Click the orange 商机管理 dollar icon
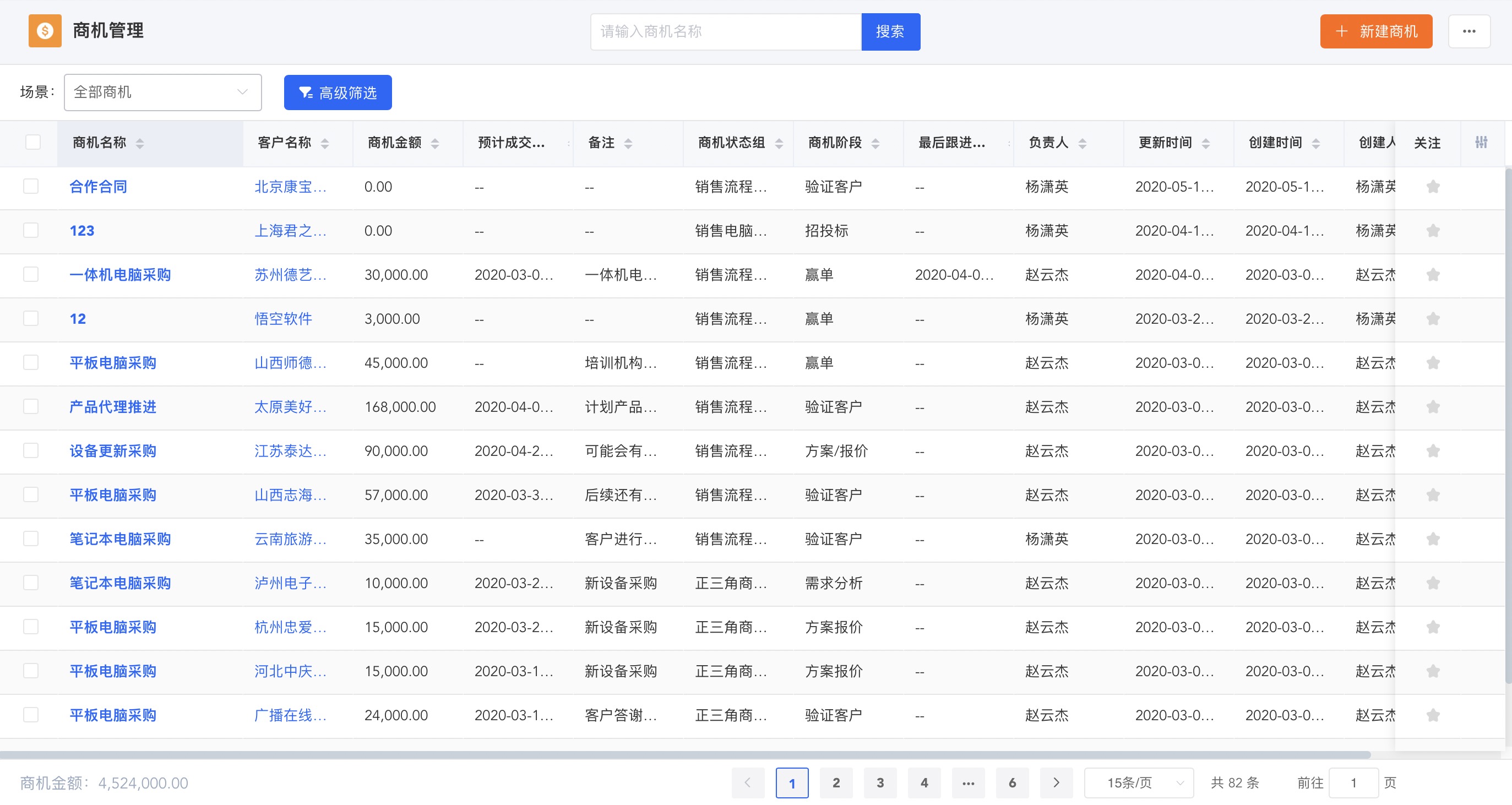The width and height of the screenshot is (1512, 805). tap(45, 30)
